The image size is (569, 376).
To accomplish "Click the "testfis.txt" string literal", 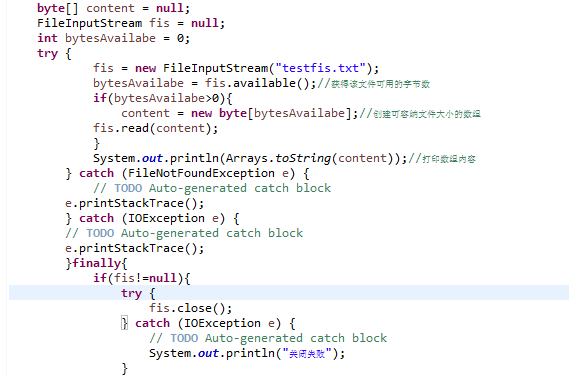I will pyautogui.click(x=320, y=68).
